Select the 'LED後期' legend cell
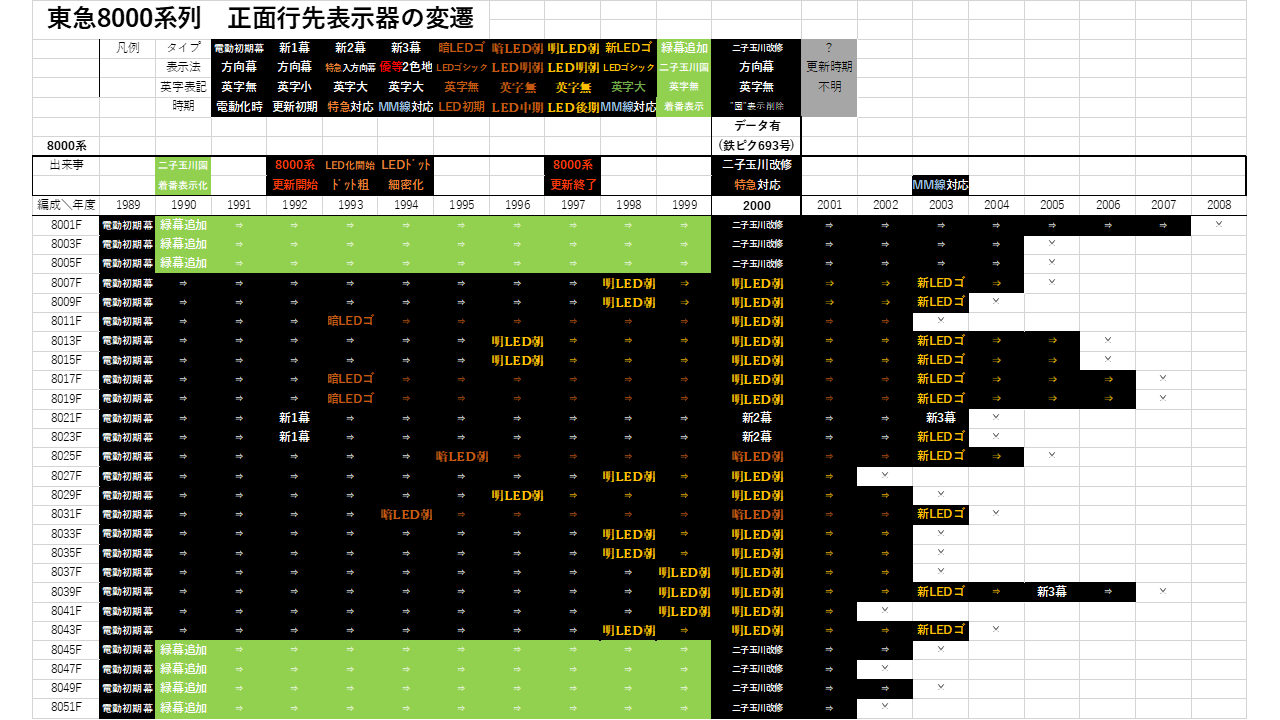 click(x=573, y=106)
